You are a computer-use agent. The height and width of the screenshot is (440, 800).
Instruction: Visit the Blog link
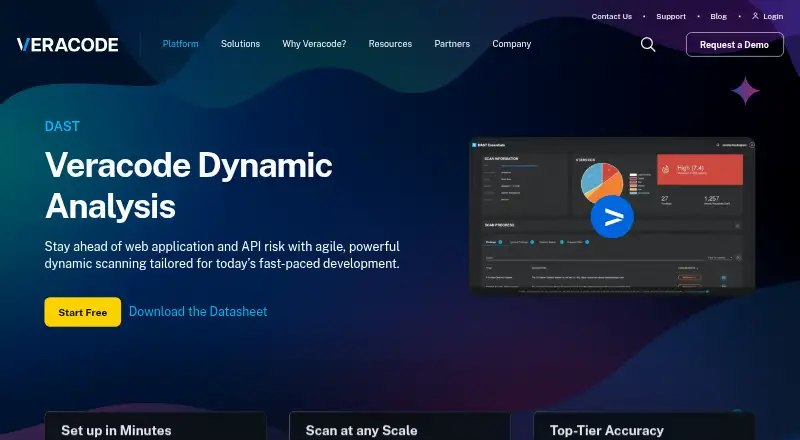coord(718,16)
